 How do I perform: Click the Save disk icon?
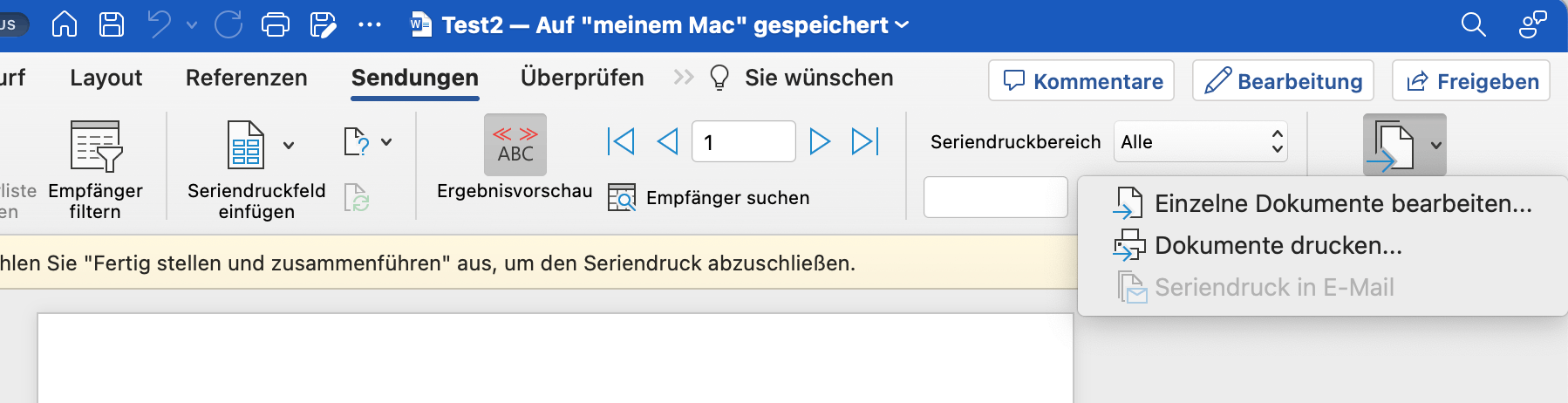click(x=112, y=24)
